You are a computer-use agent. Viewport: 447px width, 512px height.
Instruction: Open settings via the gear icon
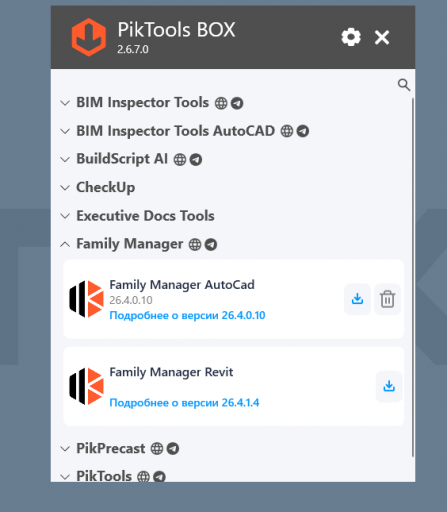(351, 37)
